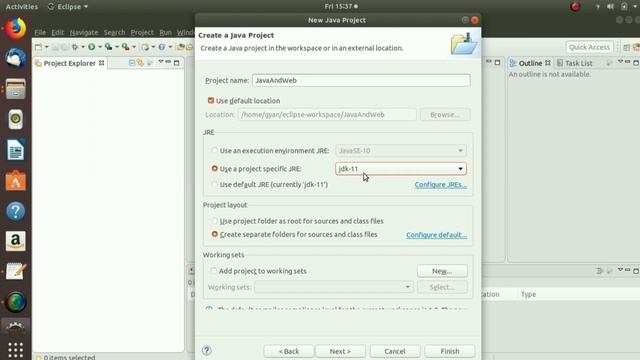
Task: Click the Finish button
Action: tap(450, 351)
